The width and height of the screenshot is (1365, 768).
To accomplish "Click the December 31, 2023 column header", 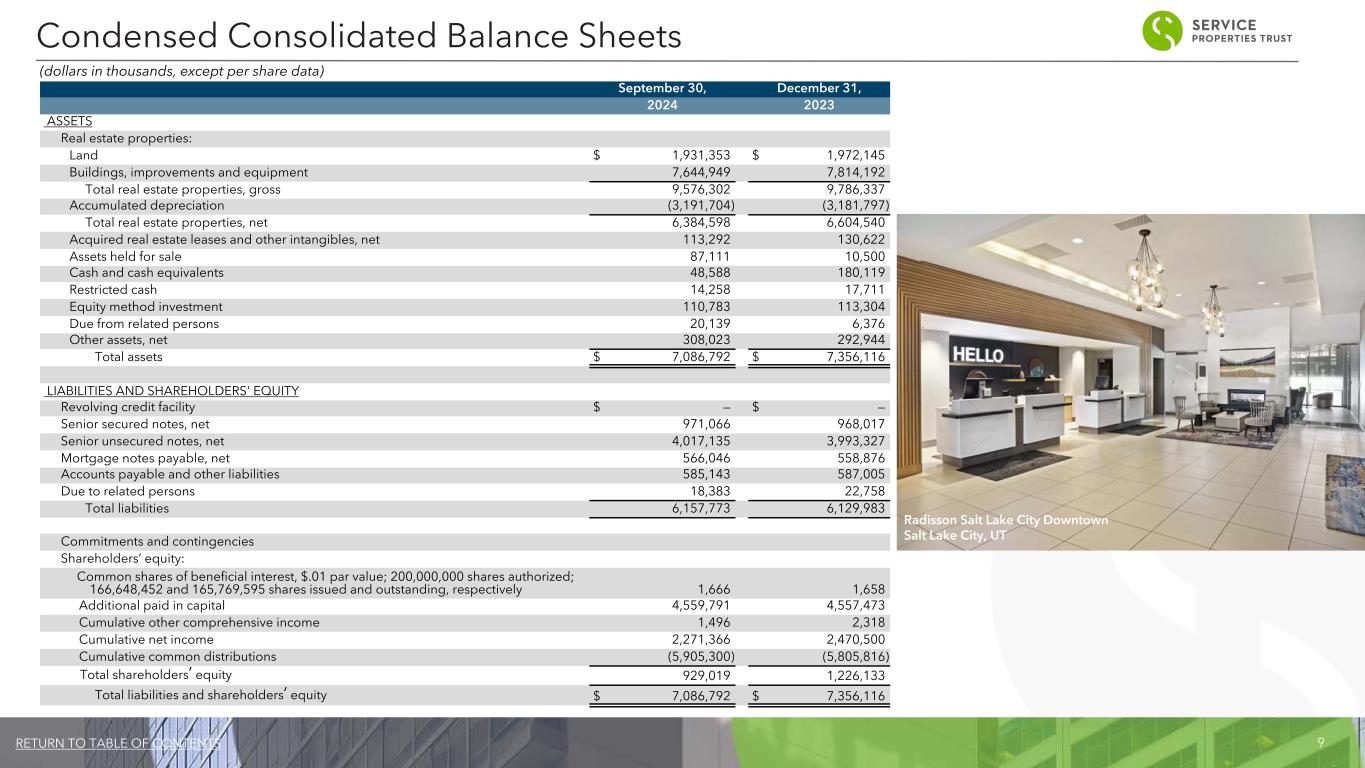I will pyautogui.click(x=819, y=97).
